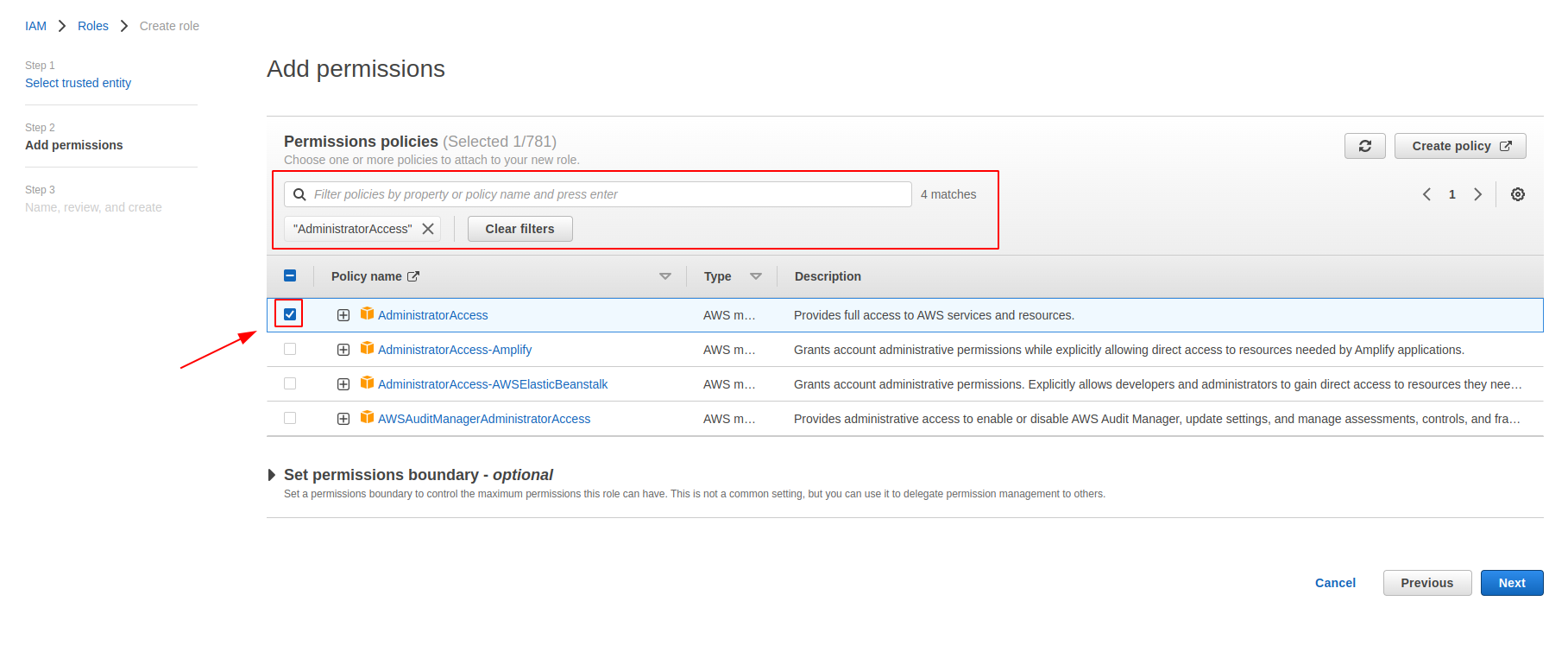Click the "AdministratorAccess" filter token text
The image size is (1568, 658).
353,229
